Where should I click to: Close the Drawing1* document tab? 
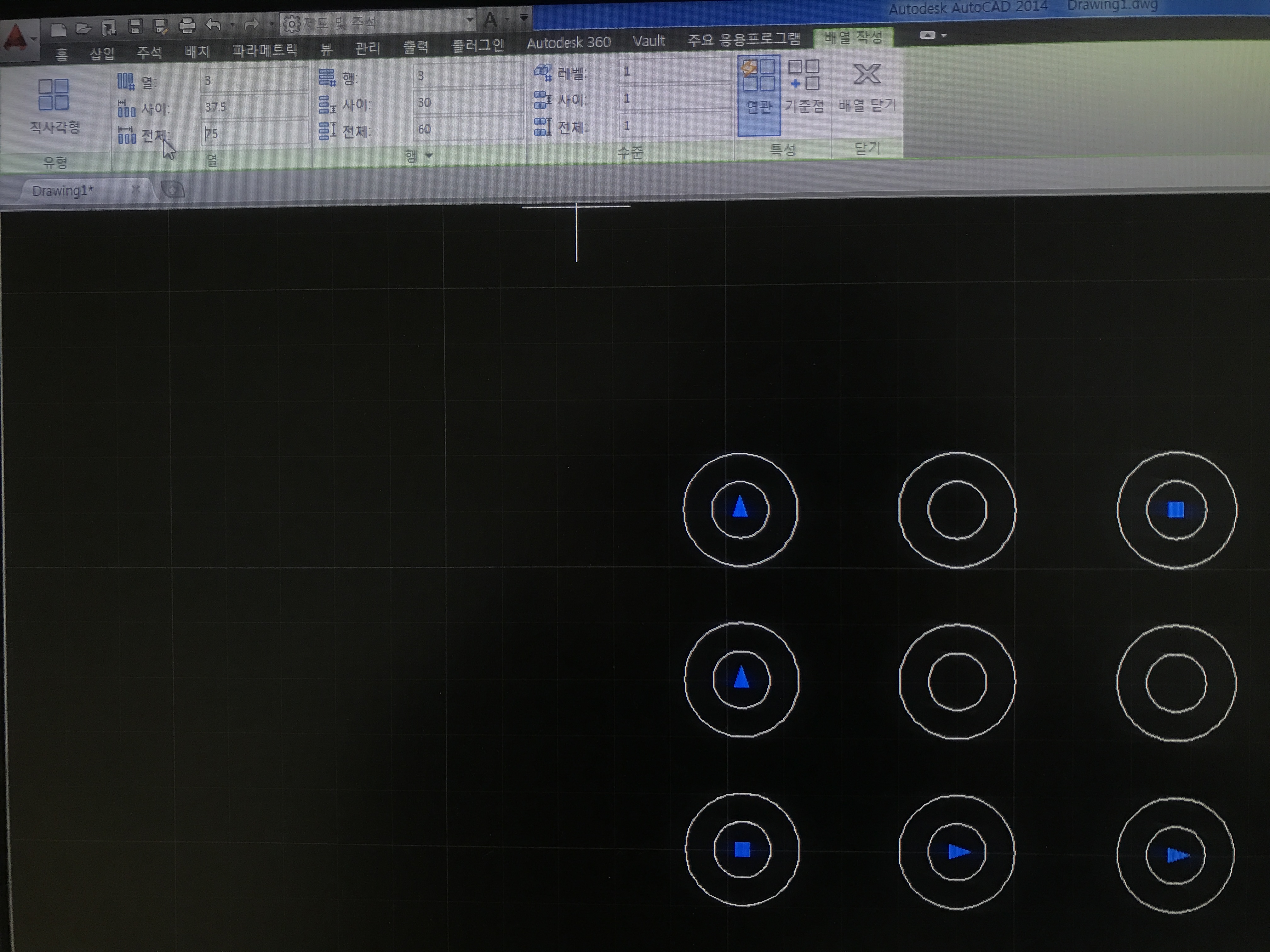point(135,189)
